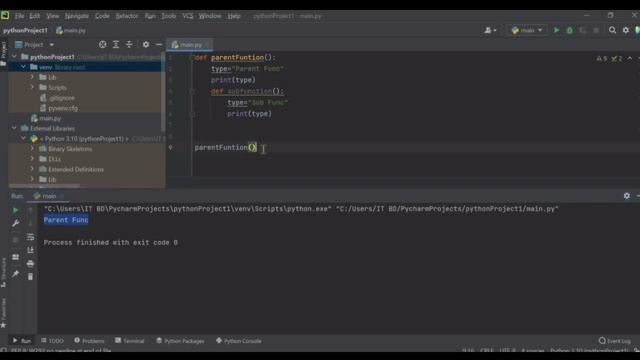Open the Problems tool window
The image size is (640, 360).
(89, 341)
